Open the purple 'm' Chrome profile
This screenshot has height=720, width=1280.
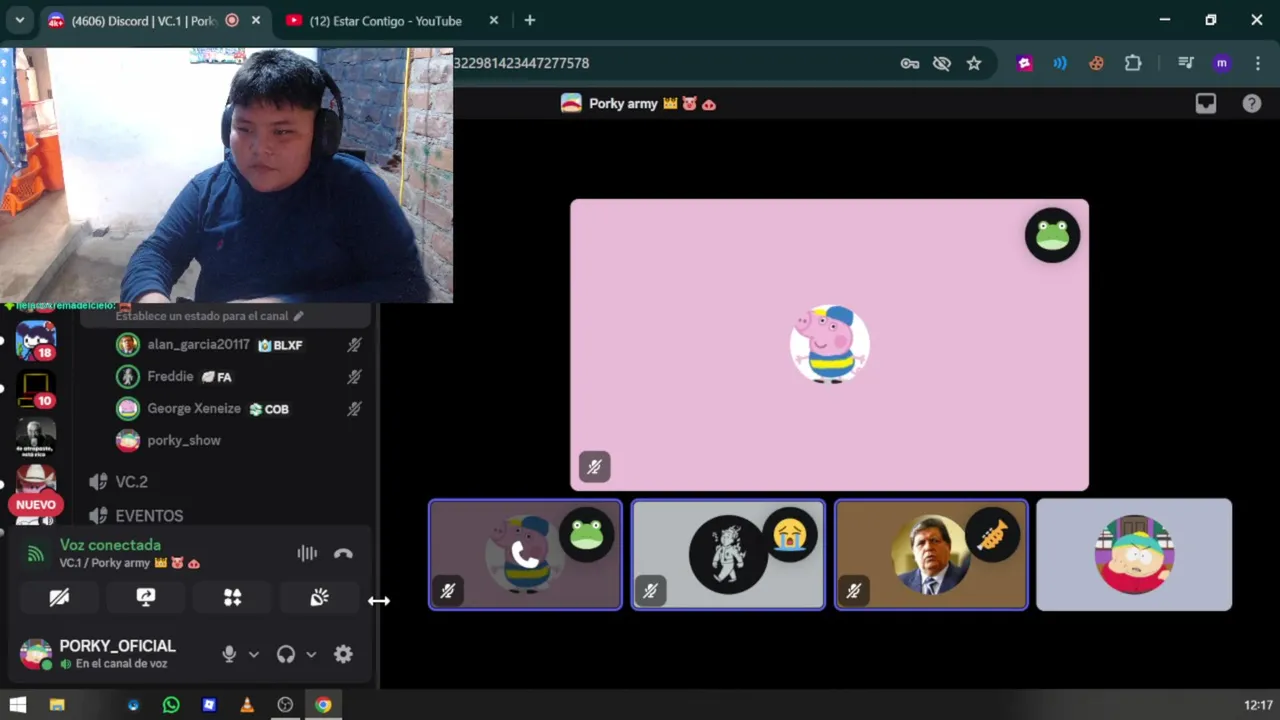1221,63
